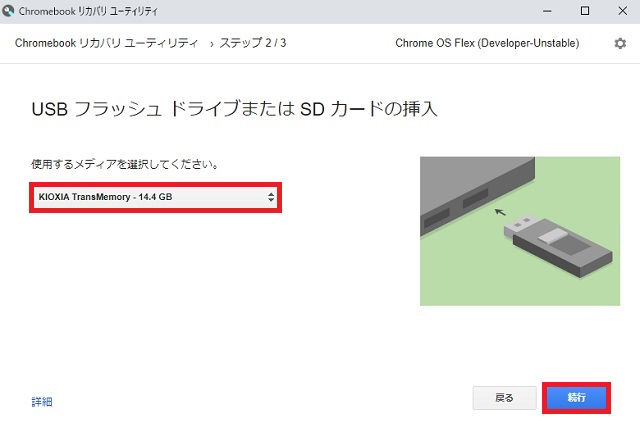The image size is (640, 441).
Task: Minimize the Recovery Utility window
Action: click(x=547, y=11)
